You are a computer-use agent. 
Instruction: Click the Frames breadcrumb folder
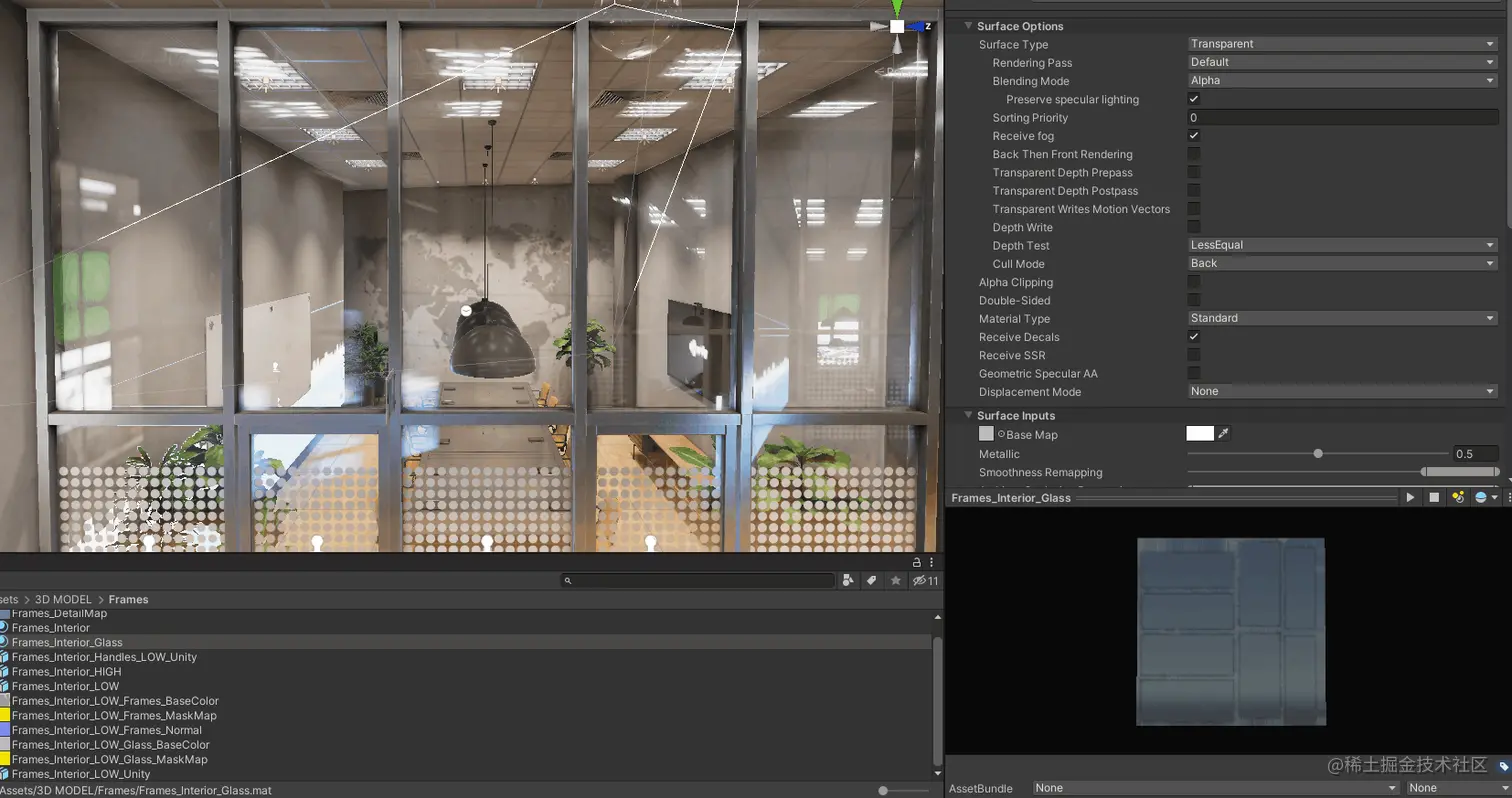pos(128,599)
